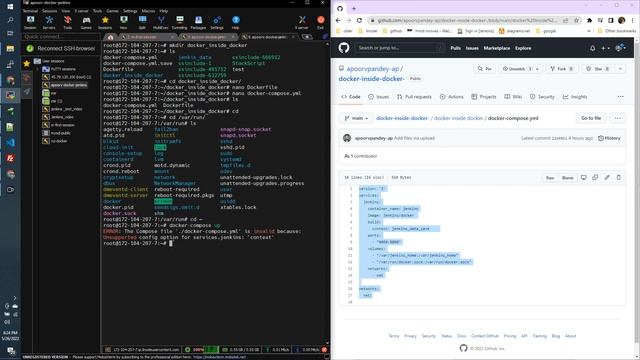640x360 pixels.
Task: Open Windows search from the taskbar
Action: [x=10, y=20]
